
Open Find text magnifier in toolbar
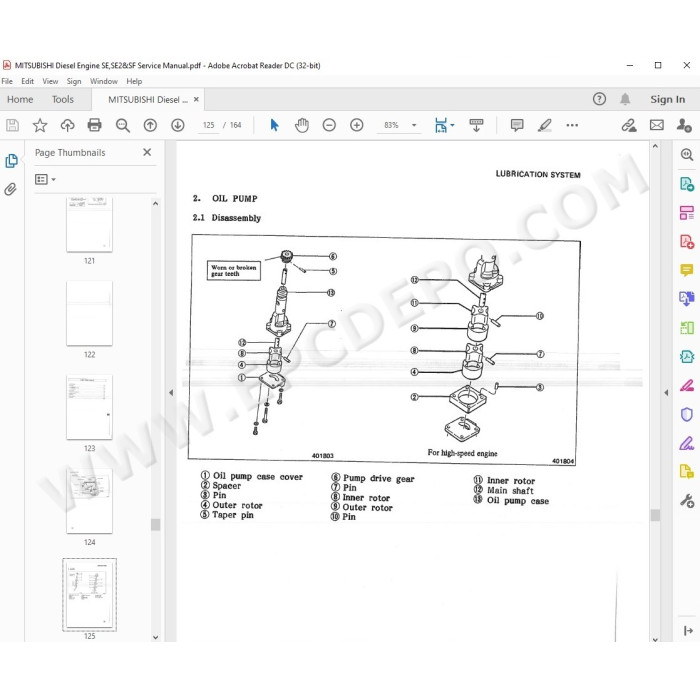click(x=122, y=125)
